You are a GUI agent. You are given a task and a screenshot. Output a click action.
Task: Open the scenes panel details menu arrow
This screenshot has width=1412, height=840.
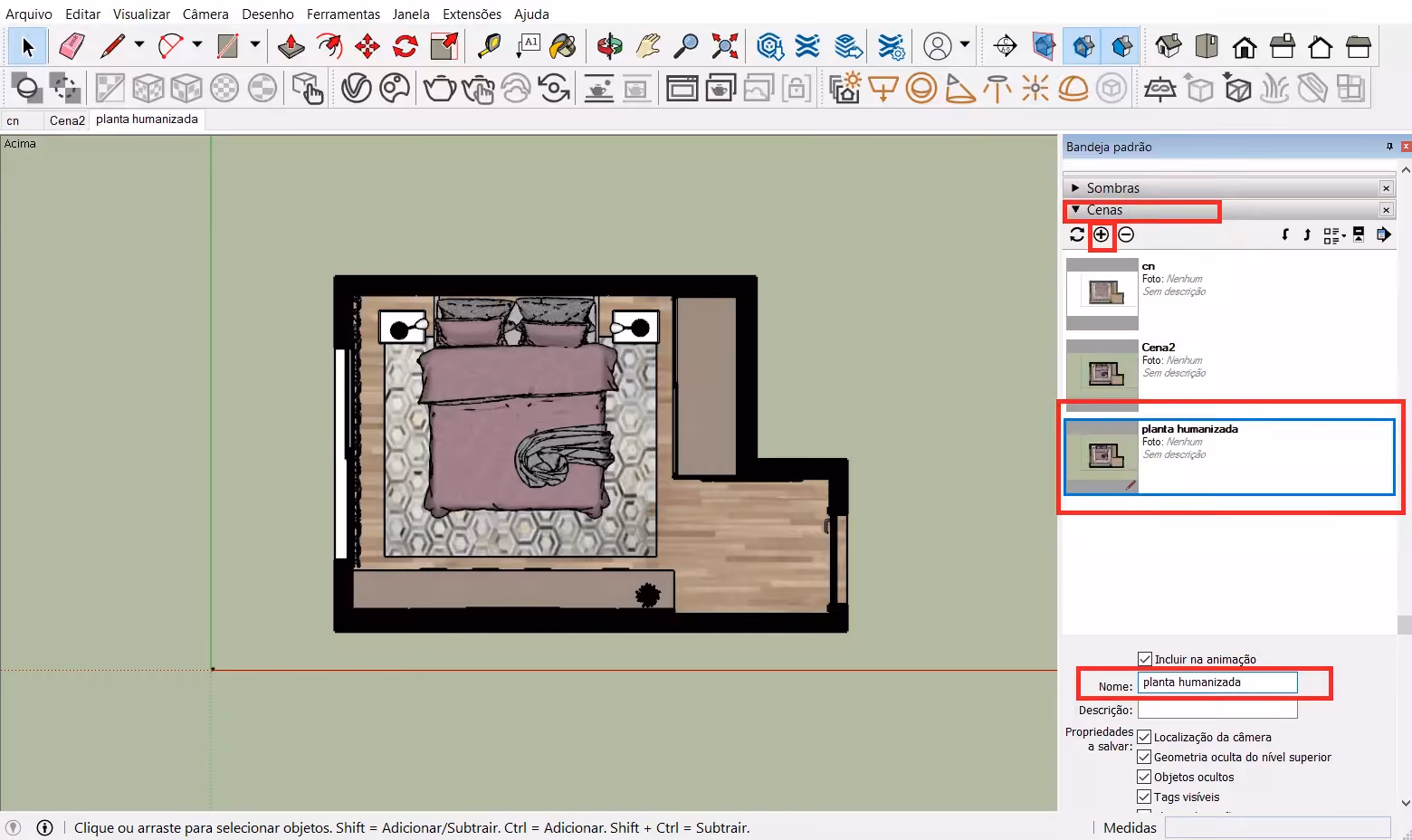[x=1384, y=234]
